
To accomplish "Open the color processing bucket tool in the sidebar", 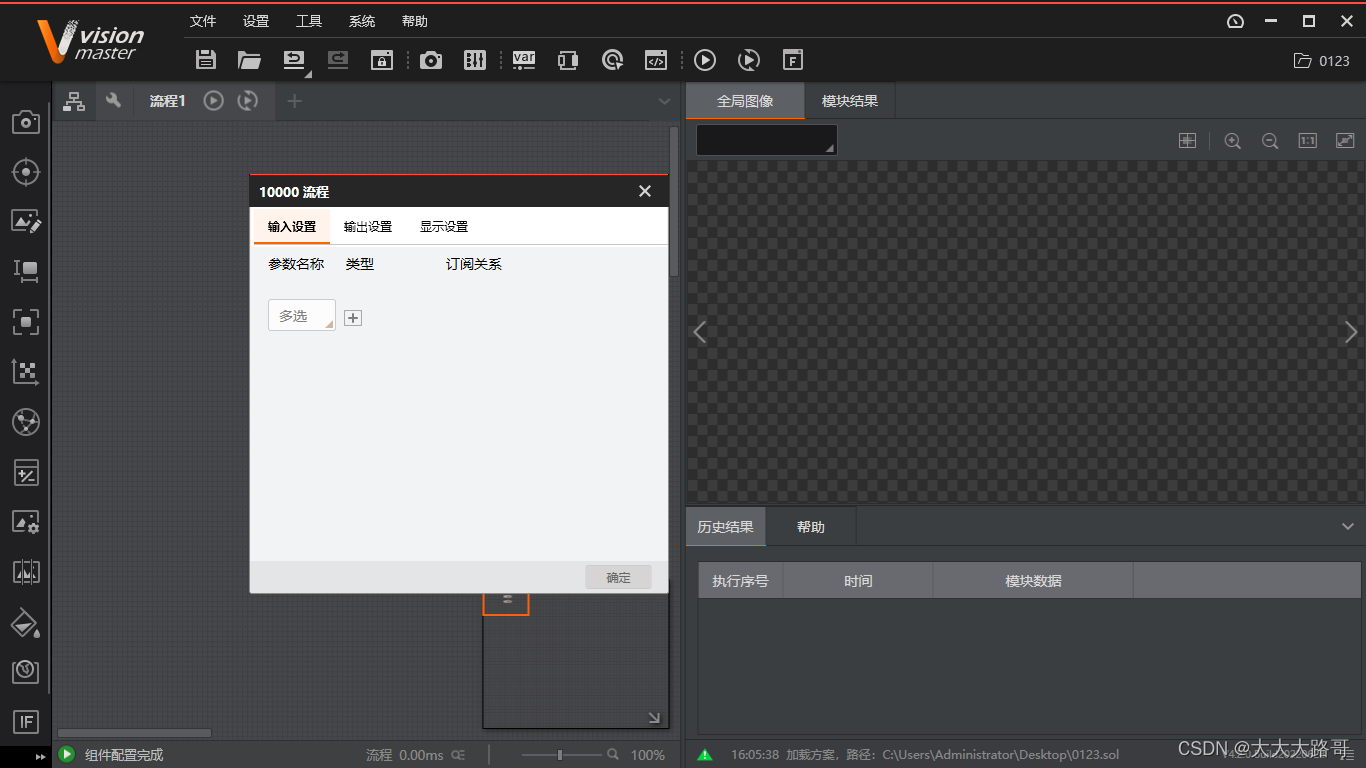I will tap(26, 622).
